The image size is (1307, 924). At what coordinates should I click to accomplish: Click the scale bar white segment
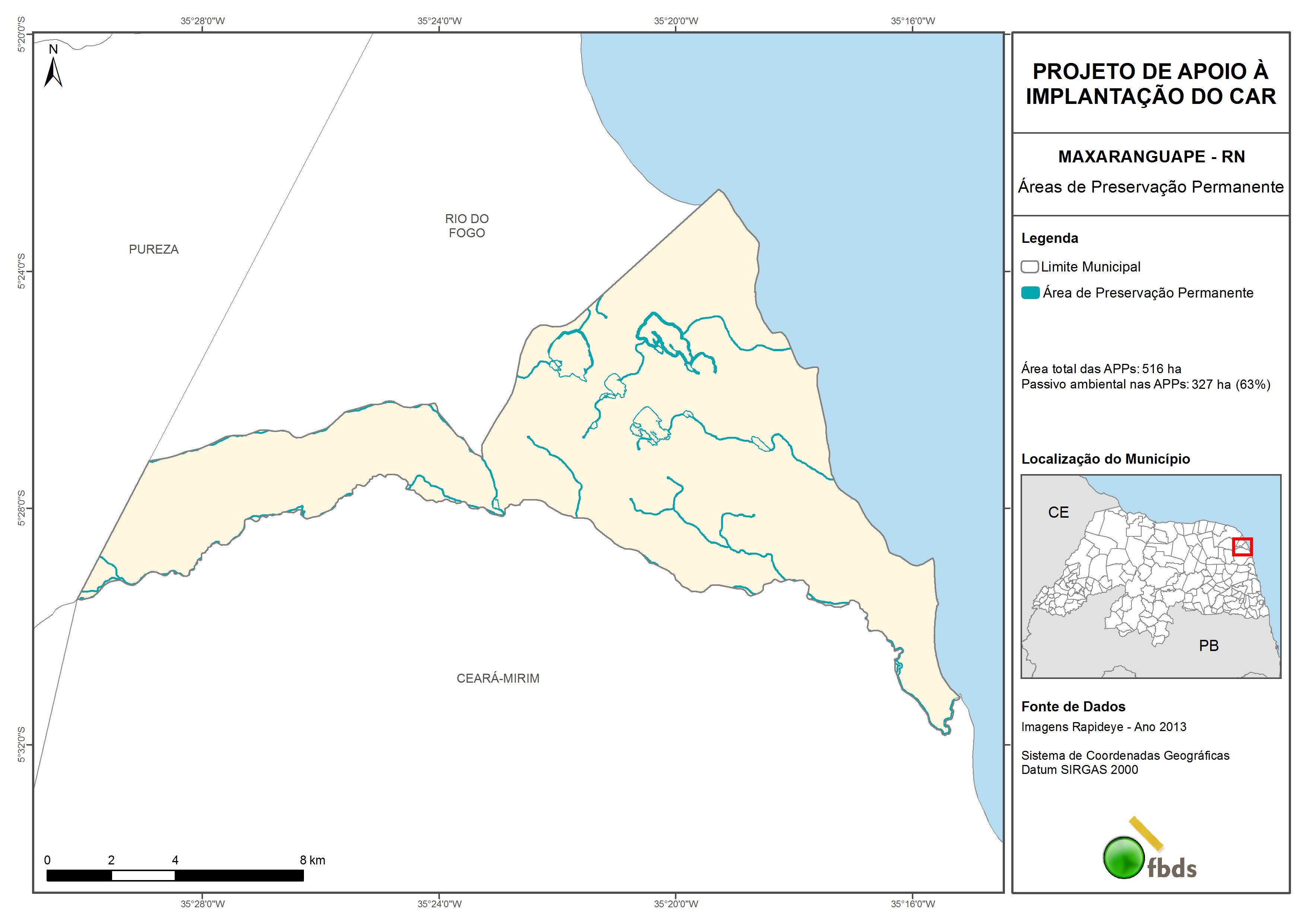pyautogui.click(x=143, y=876)
